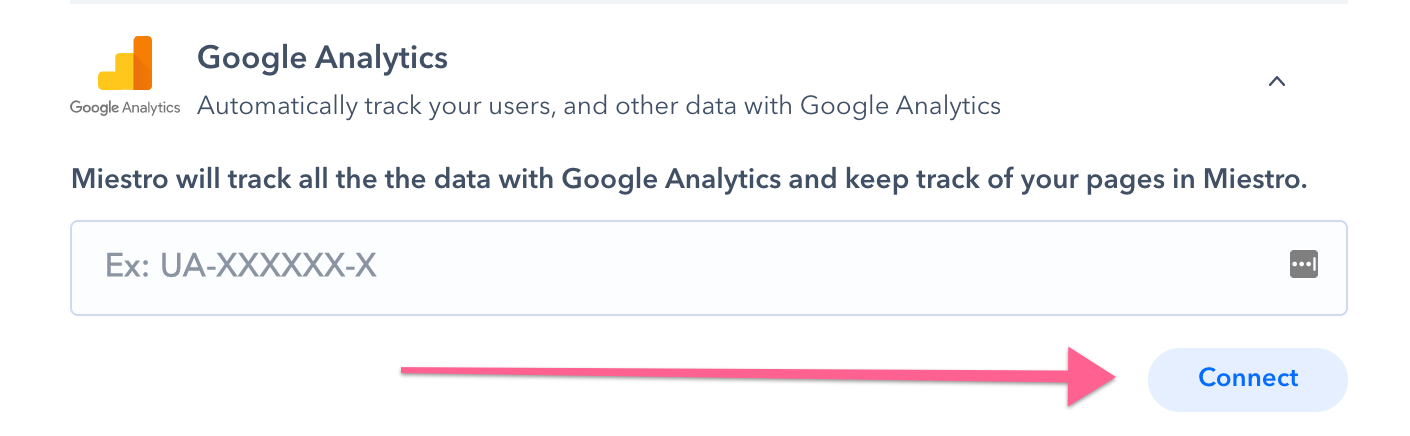Click the pink arrow's tail

coord(420,372)
